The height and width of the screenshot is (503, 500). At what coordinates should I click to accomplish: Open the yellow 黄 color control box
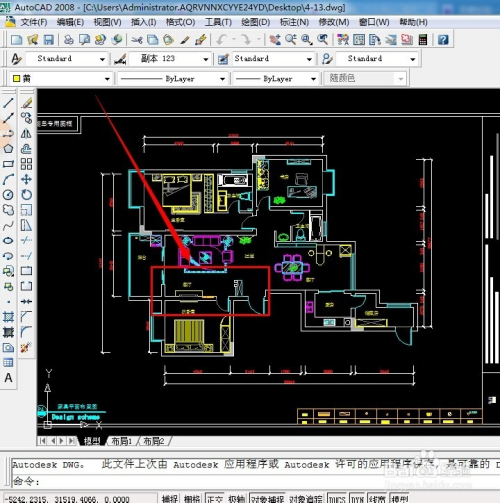pyautogui.click(x=61, y=79)
